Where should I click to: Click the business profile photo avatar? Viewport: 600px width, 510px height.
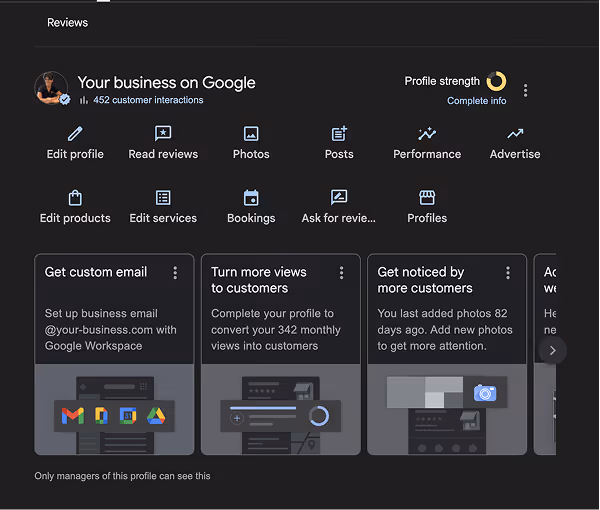51,88
